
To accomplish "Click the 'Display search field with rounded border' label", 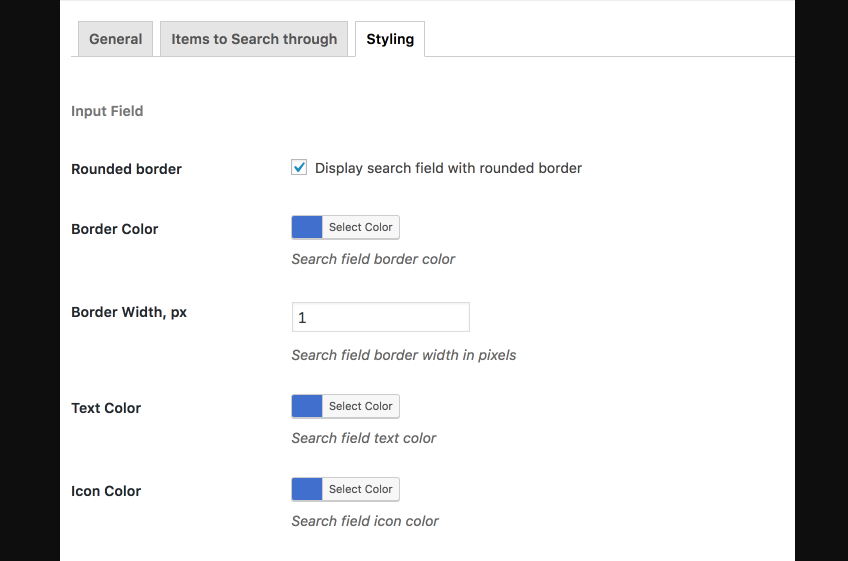I will pos(448,168).
